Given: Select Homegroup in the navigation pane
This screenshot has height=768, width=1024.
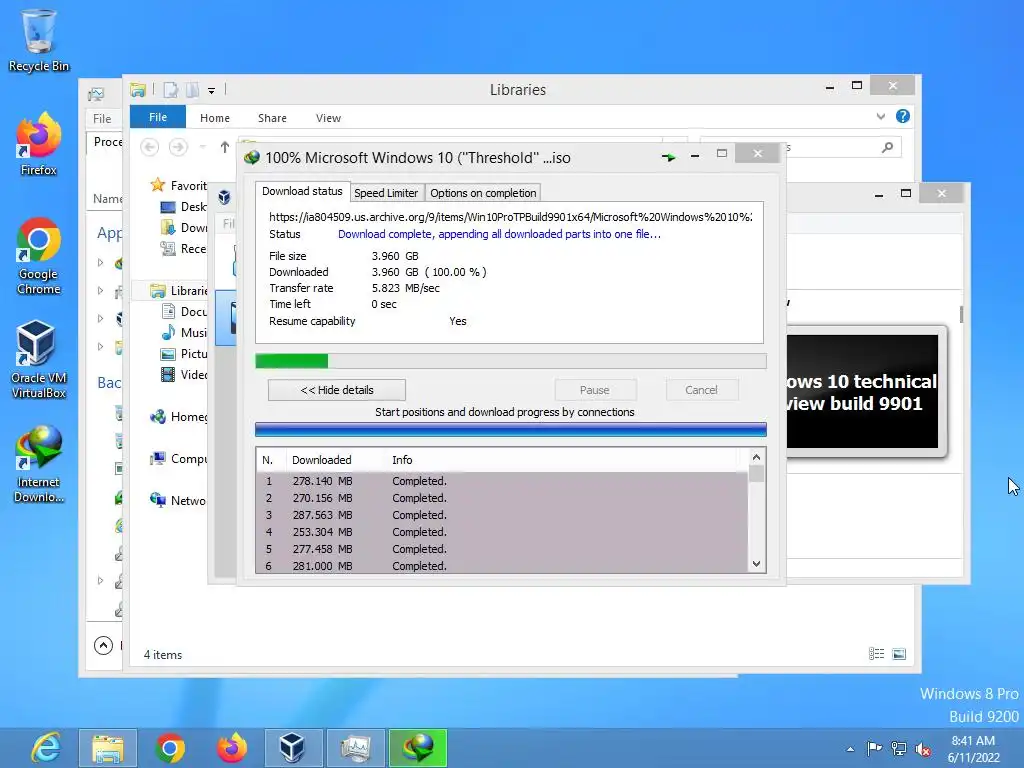Looking at the screenshot, I should click(178, 417).
